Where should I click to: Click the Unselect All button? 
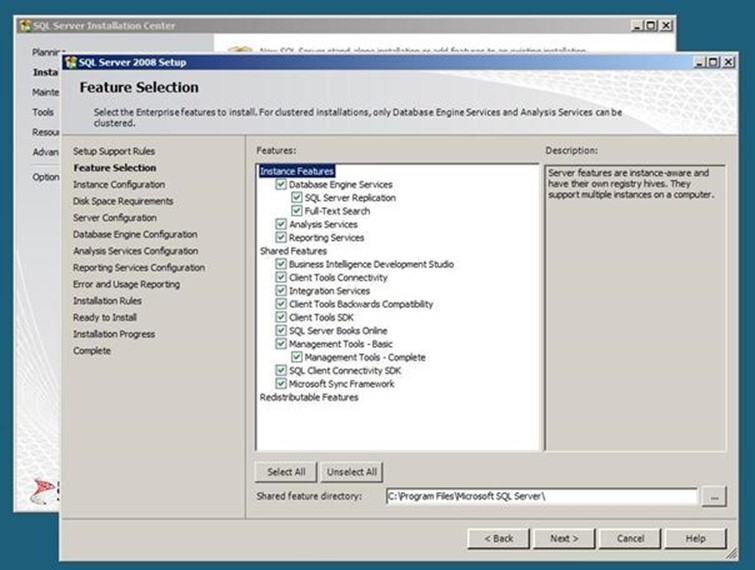352,472
